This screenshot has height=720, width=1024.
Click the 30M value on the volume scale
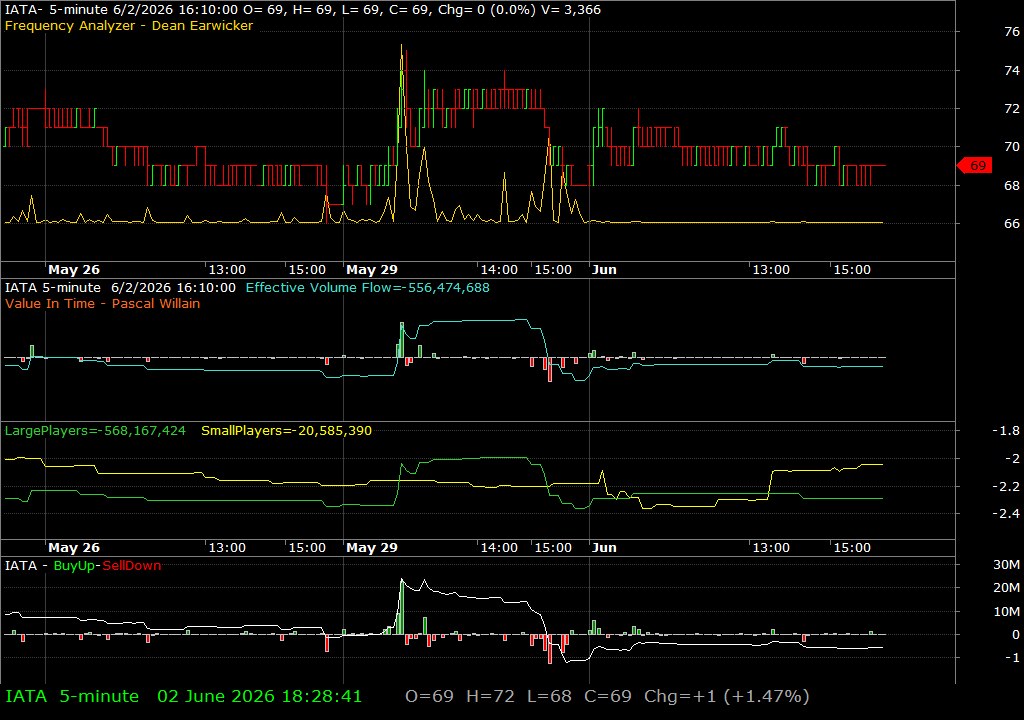click(1006, 565)
